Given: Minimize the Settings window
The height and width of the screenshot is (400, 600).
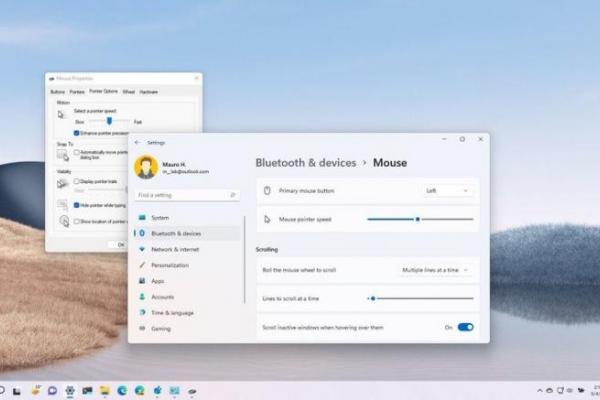Looking at the screenshot, I should coord(444,139).
